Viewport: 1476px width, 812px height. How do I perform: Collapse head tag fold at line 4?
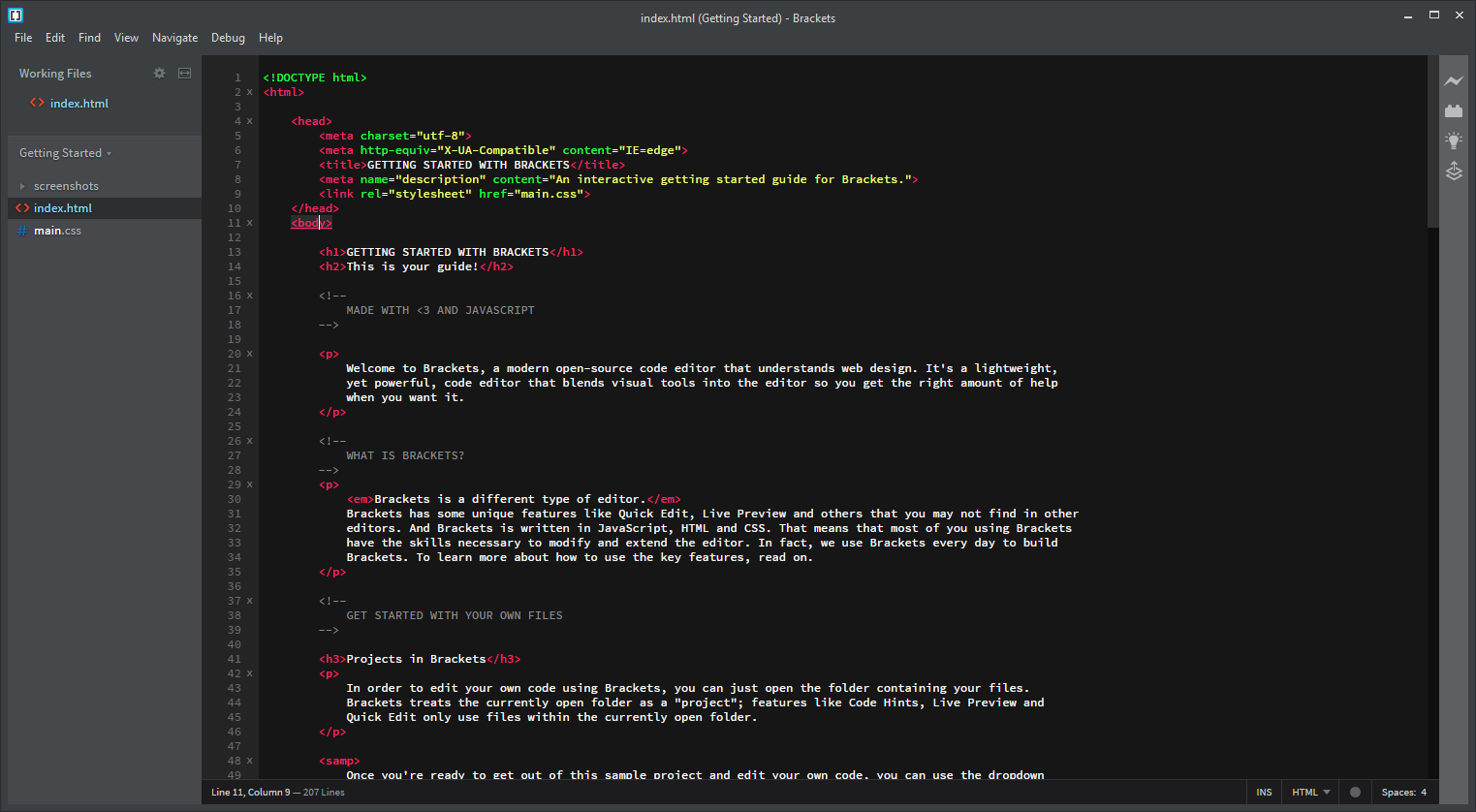click(249, 121)
